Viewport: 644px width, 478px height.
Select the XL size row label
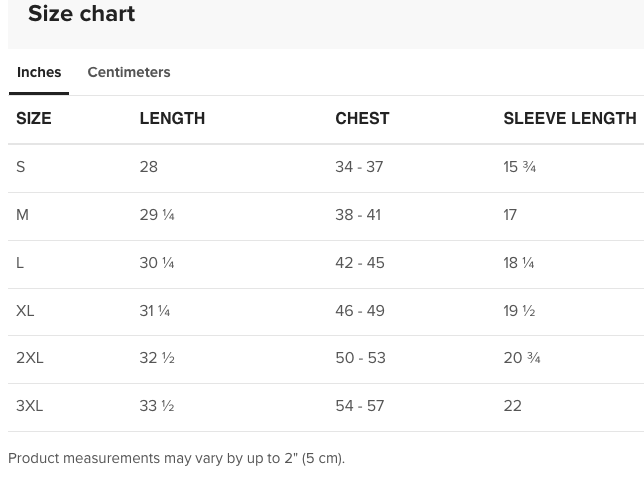coord(25,311)
